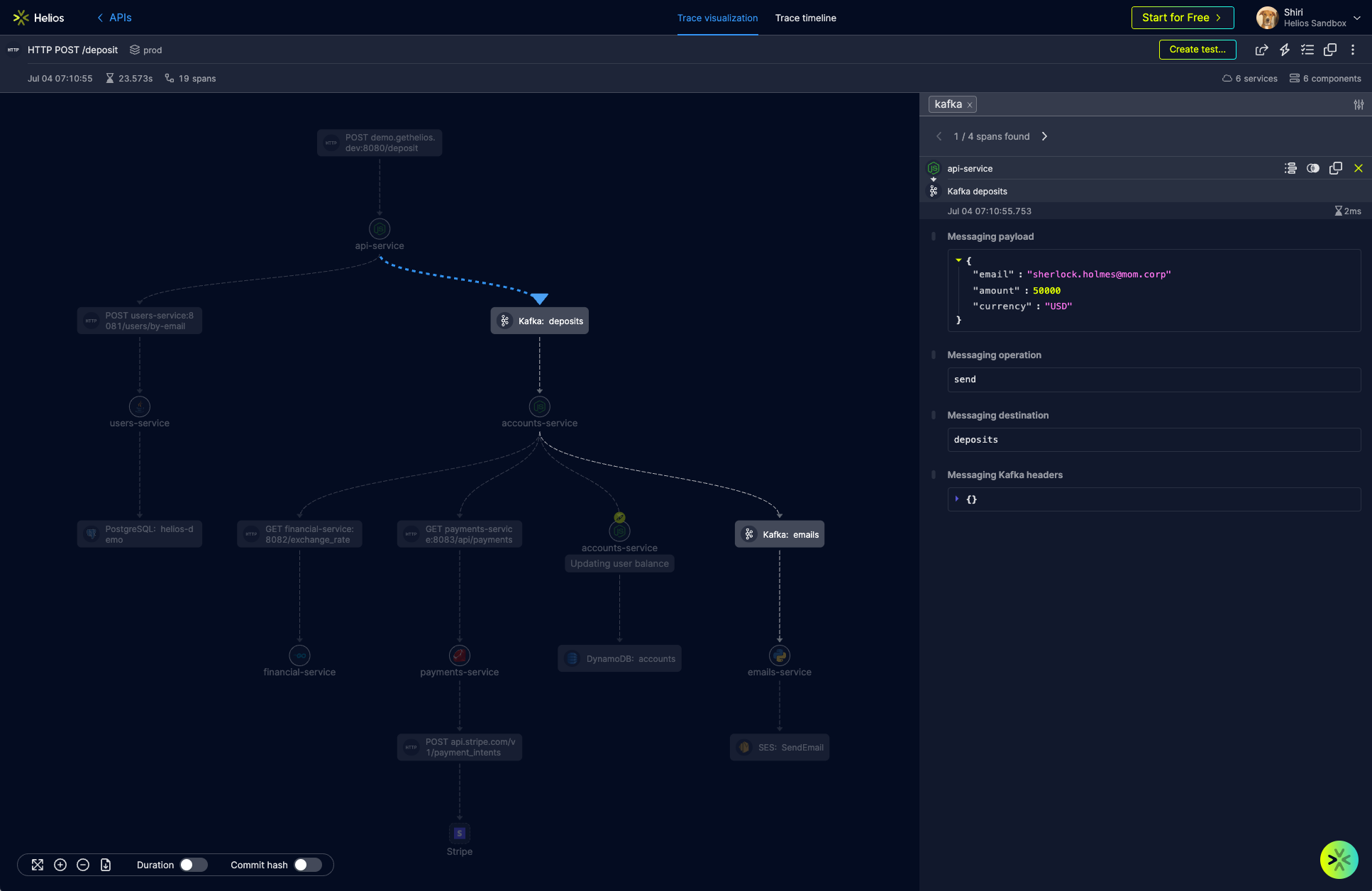Click the download trace icon
The image size is (1372, 891).
(x=106, y=865)
